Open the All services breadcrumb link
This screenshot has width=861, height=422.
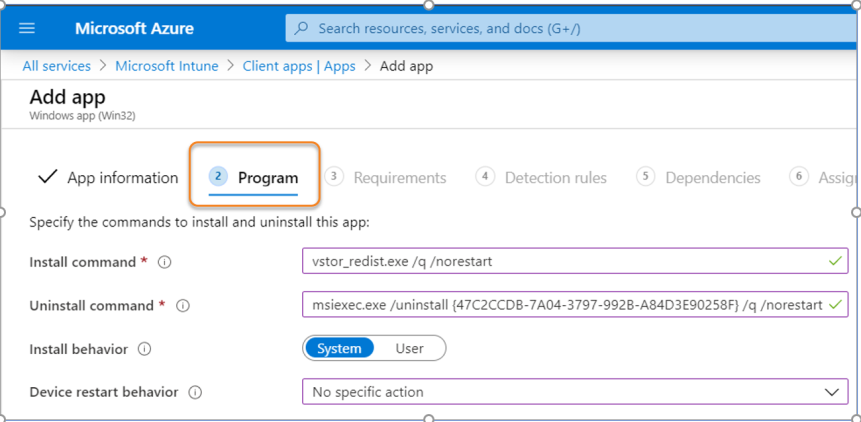[56, 66]
